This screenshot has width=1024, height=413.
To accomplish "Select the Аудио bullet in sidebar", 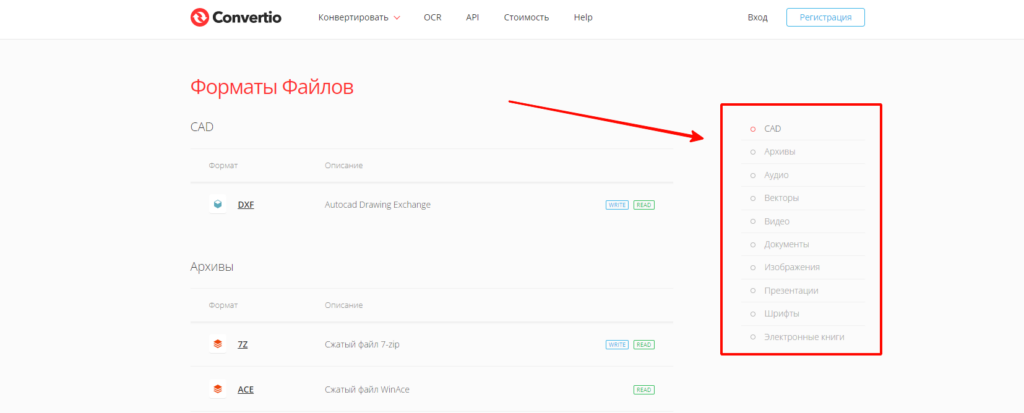I will [x=753, y=176].
